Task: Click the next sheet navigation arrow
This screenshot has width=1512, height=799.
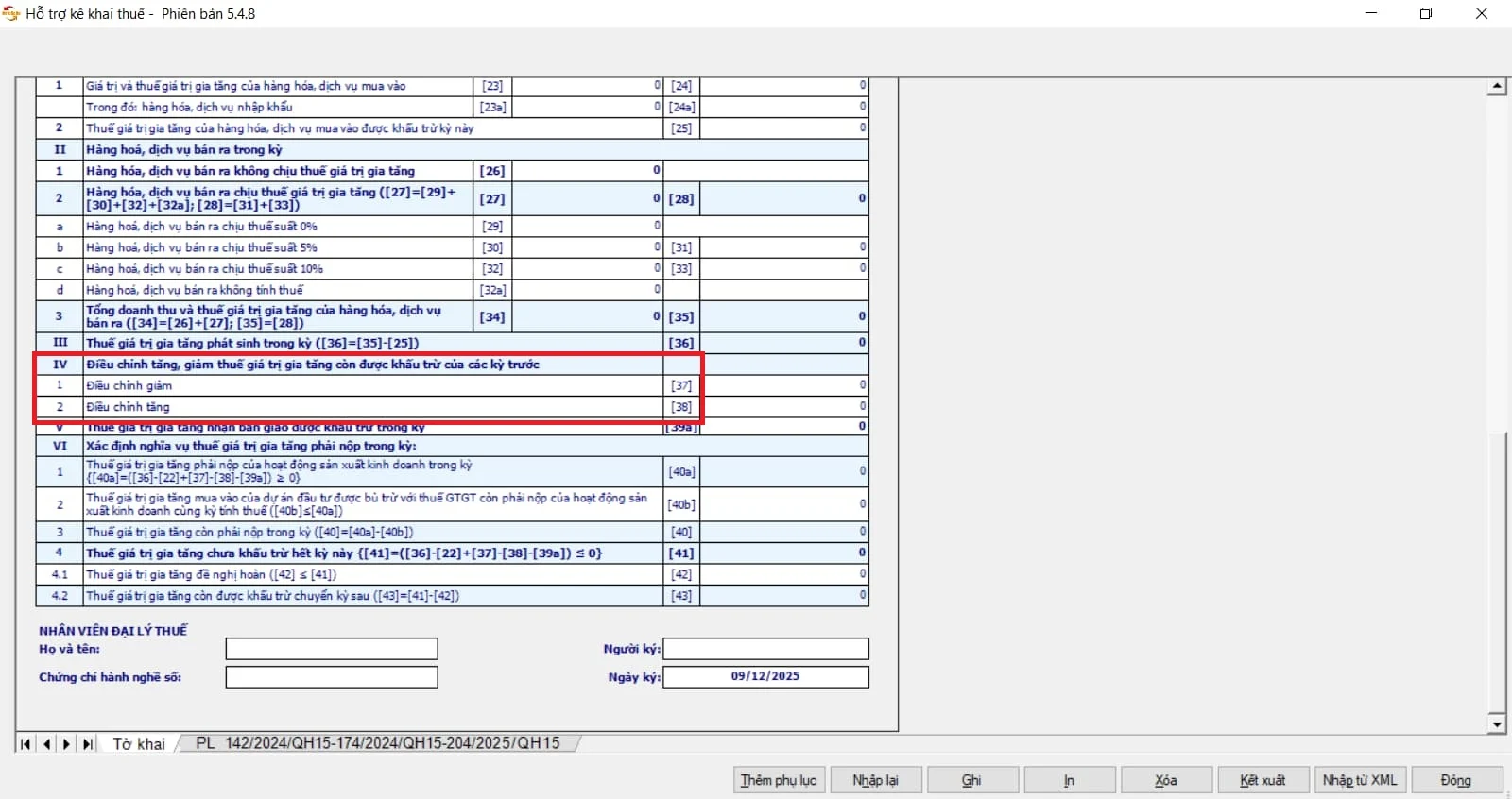Action: point(67,744)
